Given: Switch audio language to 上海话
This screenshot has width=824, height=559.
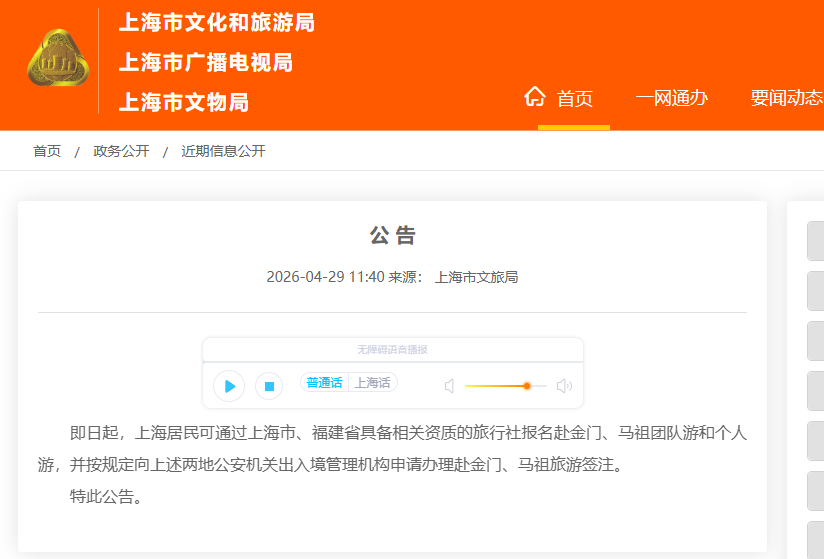Looking at the screenshot, I should [x=373, y=383].
